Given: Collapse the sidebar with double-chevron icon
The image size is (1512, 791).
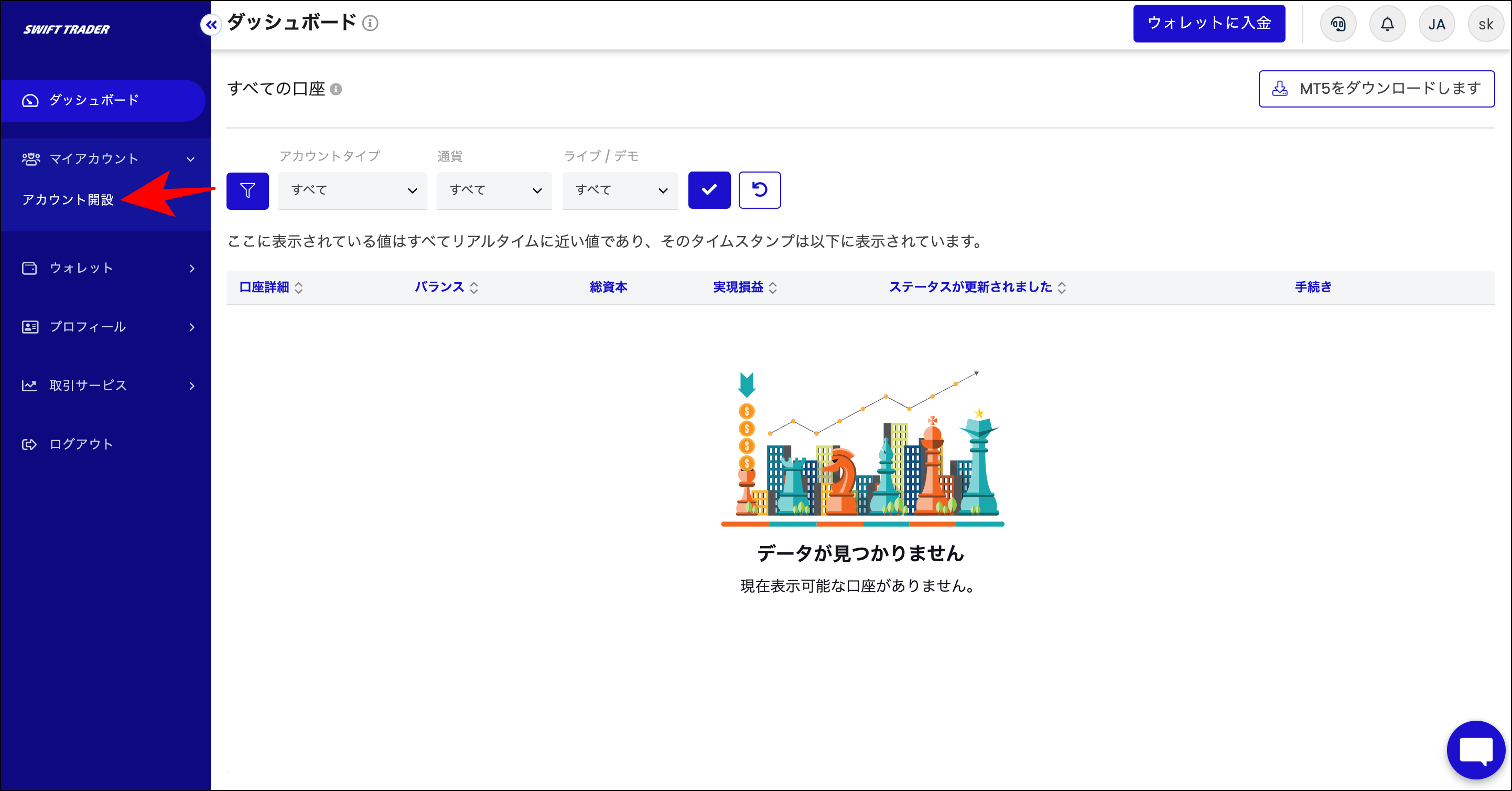Looking at the screenshot, I should [211, 25].
